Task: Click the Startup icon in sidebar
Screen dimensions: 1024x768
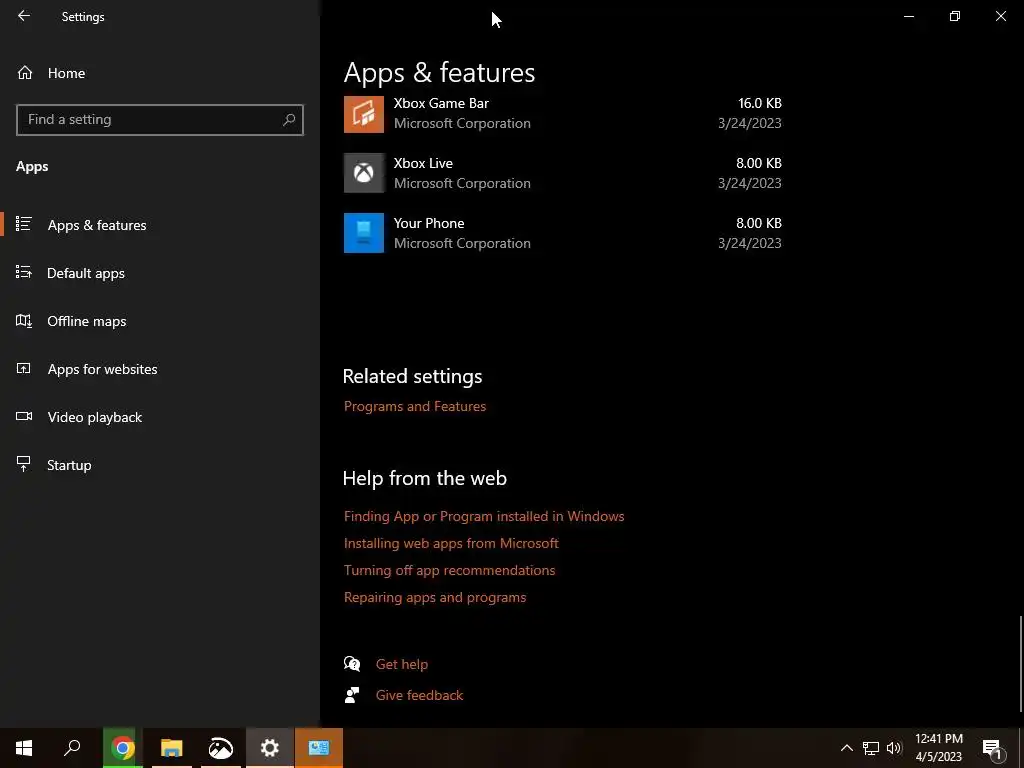Action: [24, 464]
